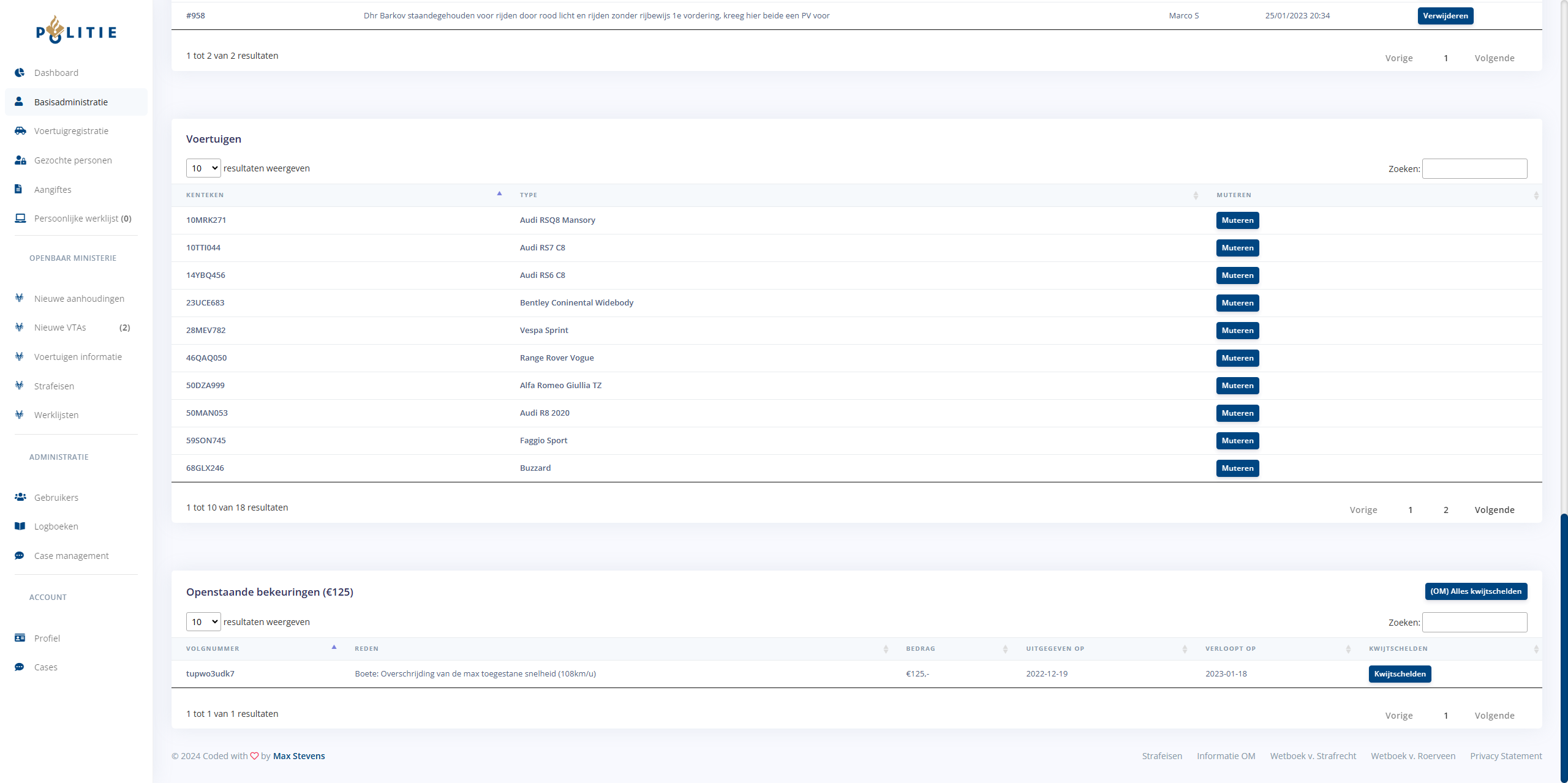
Task: Click the Logboeken book icon
Action: (20, 526)
